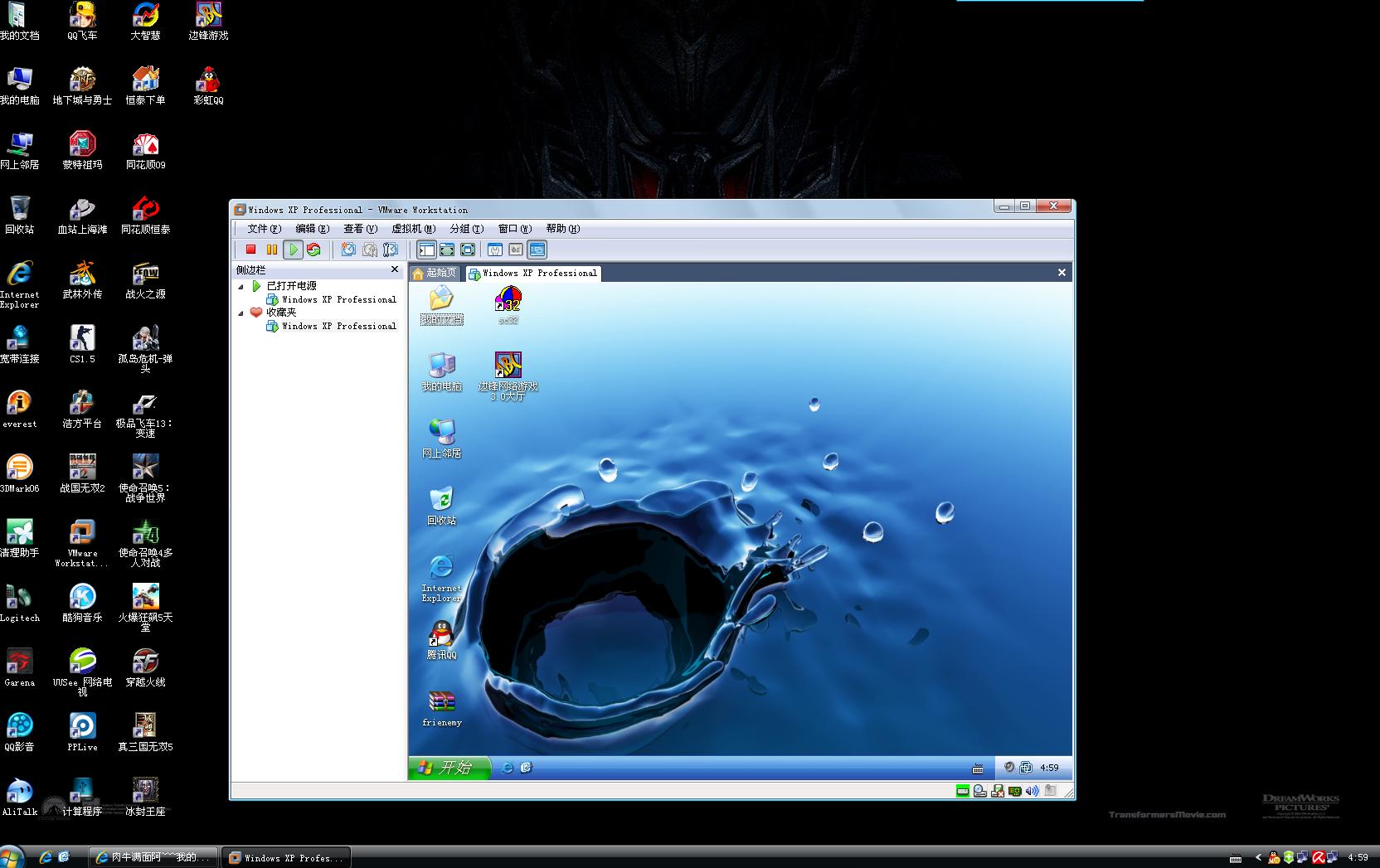Switch to 肉牛满面阿 taskbar window
Screen dimensions: 1380x868
(155, 857)
